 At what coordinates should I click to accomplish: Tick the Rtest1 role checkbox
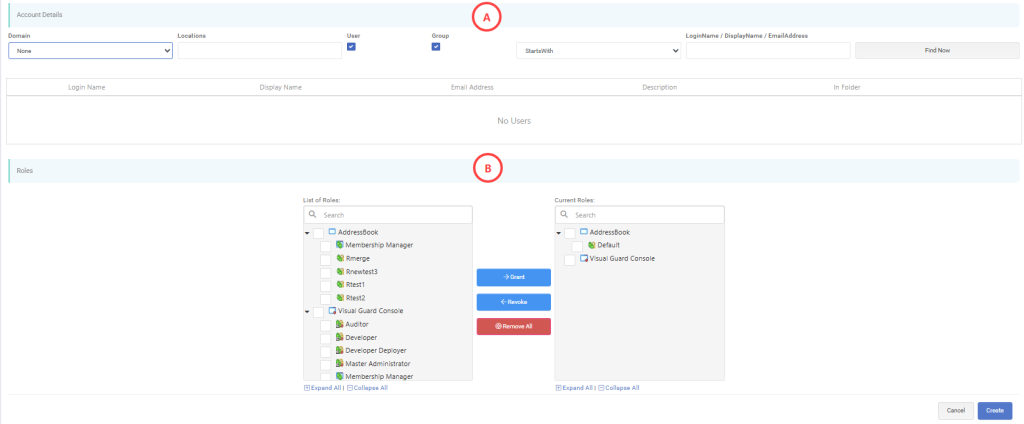(325, 285)
